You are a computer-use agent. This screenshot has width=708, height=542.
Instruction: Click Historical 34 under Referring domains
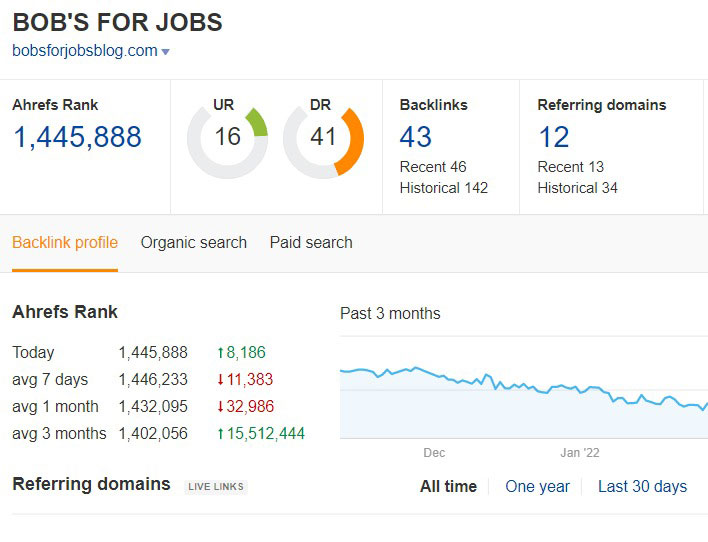click(577, 187)
